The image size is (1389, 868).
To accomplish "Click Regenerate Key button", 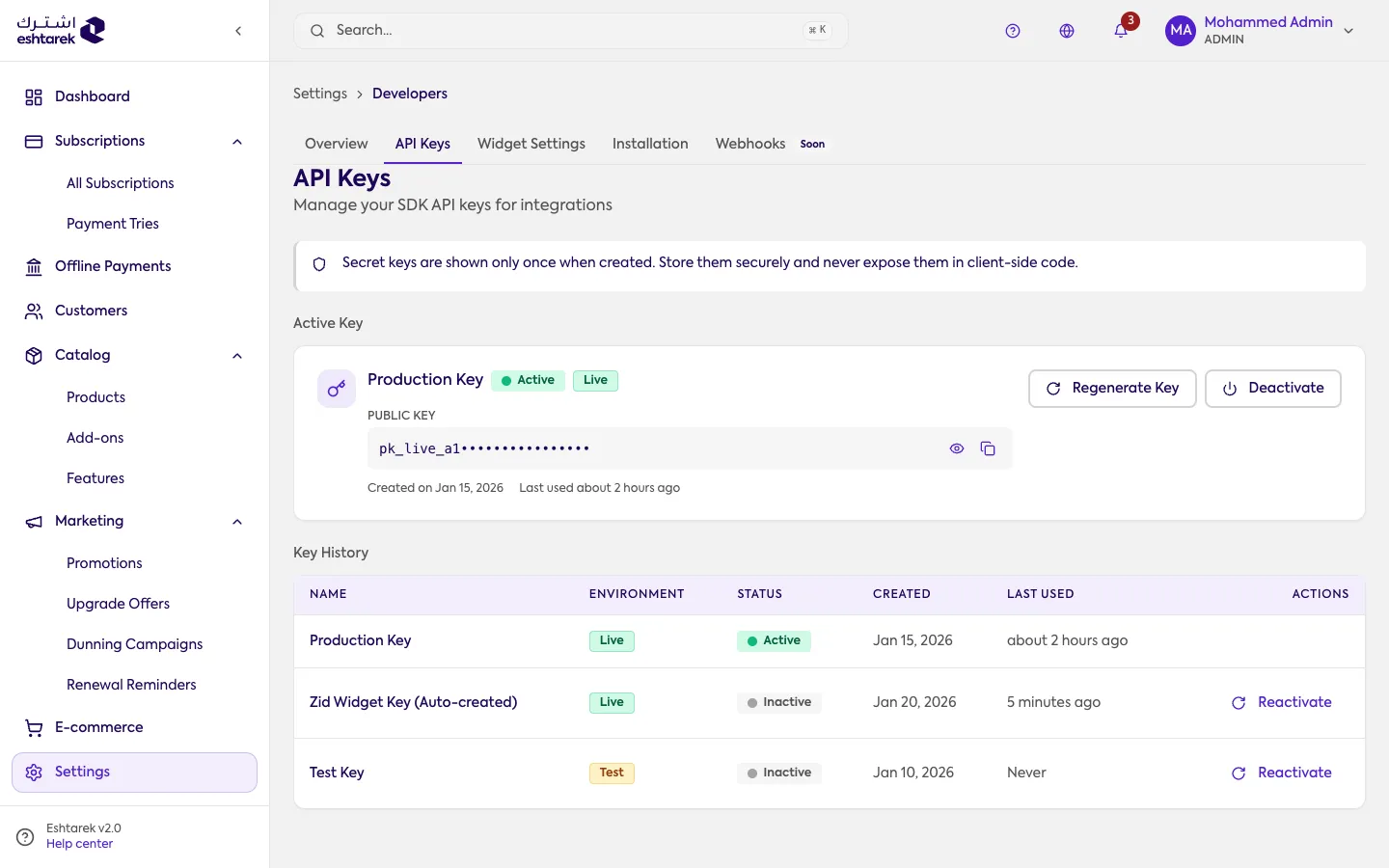I will point(1112,389).
